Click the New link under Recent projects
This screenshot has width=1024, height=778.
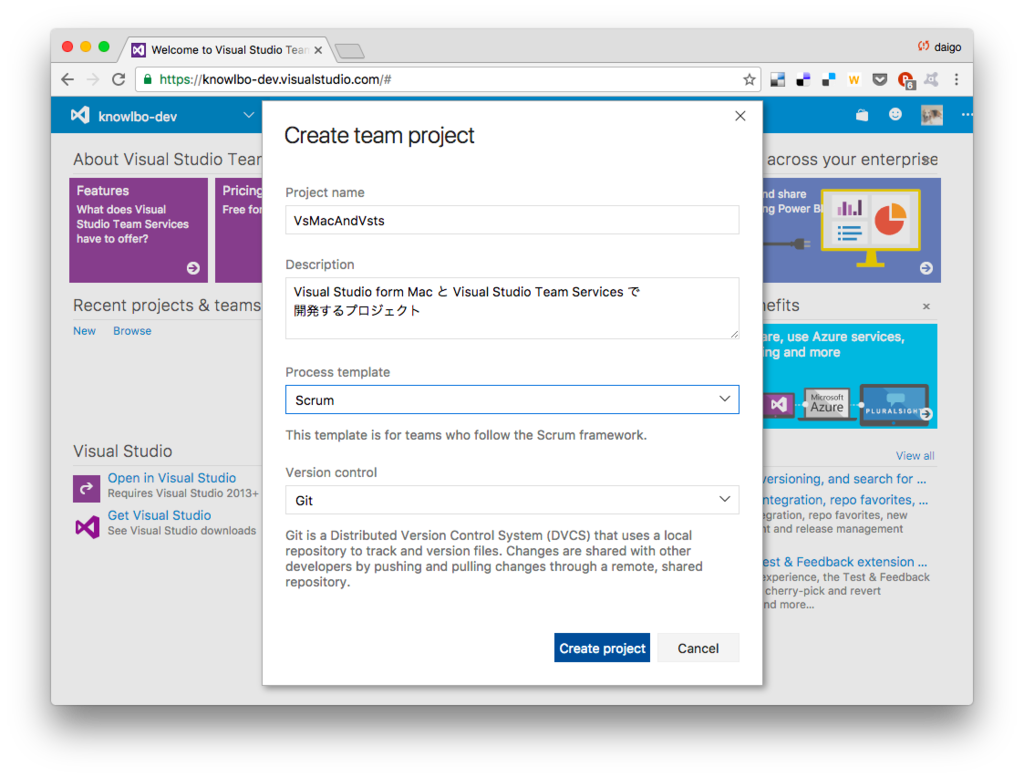coord(84,331)
